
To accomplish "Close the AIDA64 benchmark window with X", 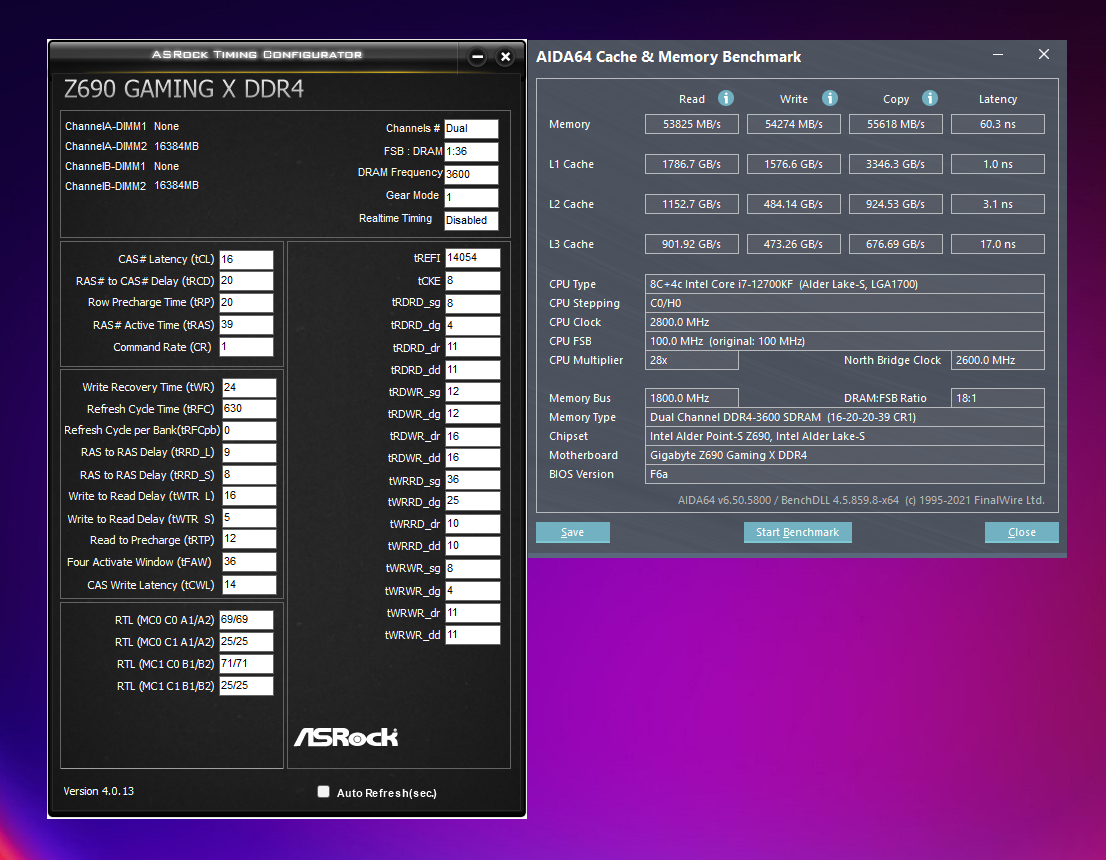I will (x=1044, y=54).
